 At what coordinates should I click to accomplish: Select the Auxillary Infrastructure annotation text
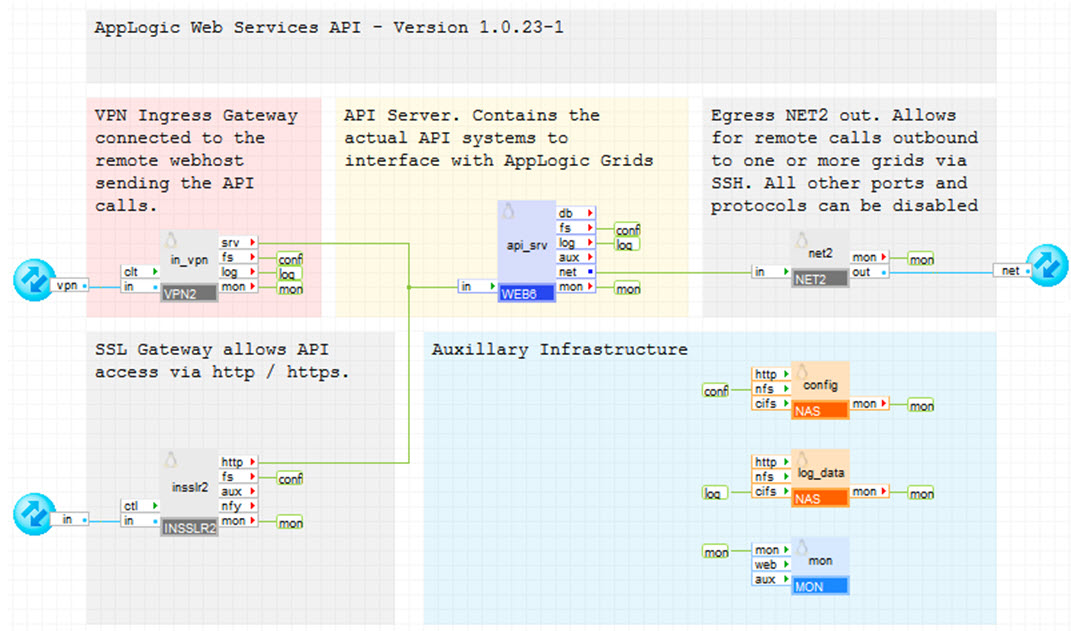(x=559, y=350)
